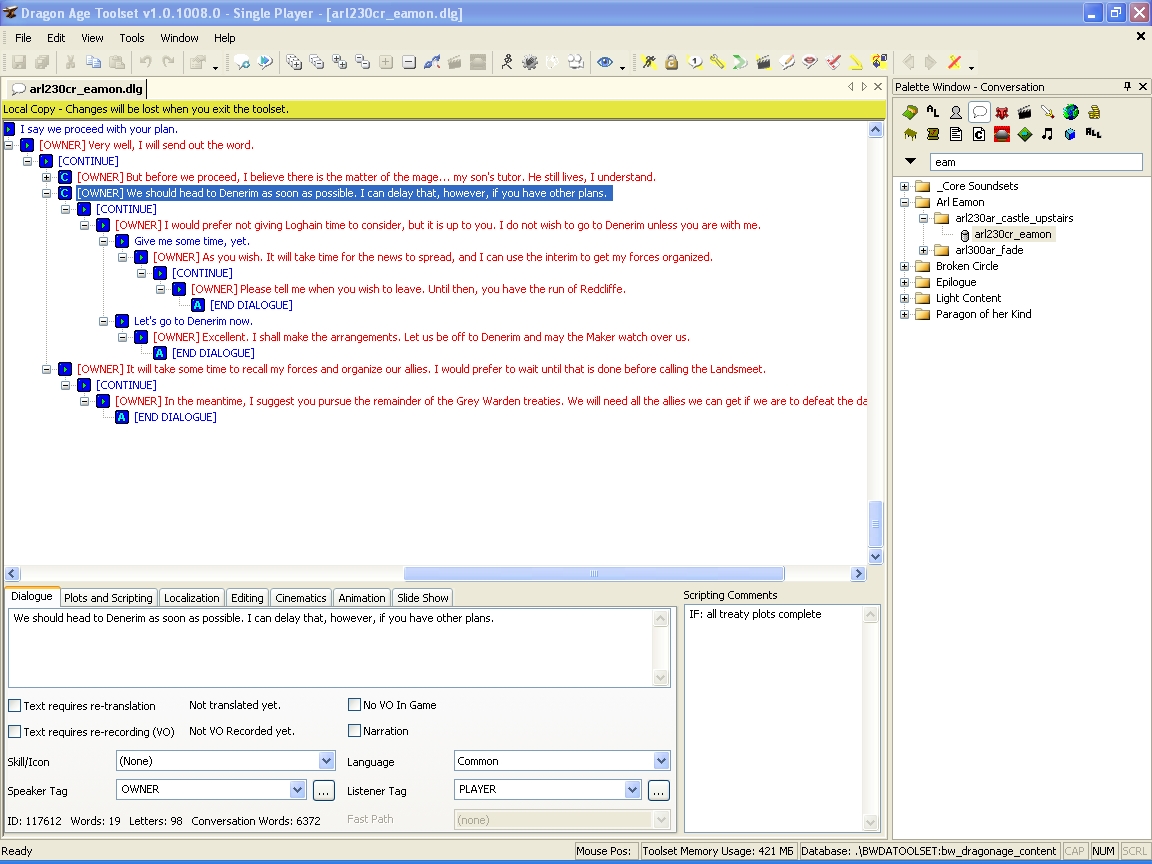Click the running-man animation icon in toolbar
This screenshot has height=864, width=1152.
pos(507,62)
